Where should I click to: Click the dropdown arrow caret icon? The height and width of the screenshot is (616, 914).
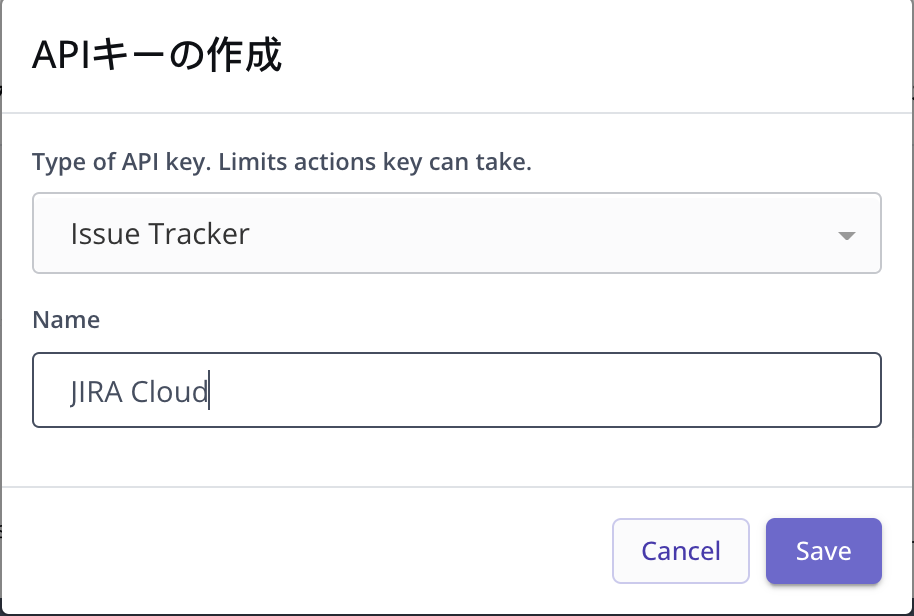(x=846, y=236)
